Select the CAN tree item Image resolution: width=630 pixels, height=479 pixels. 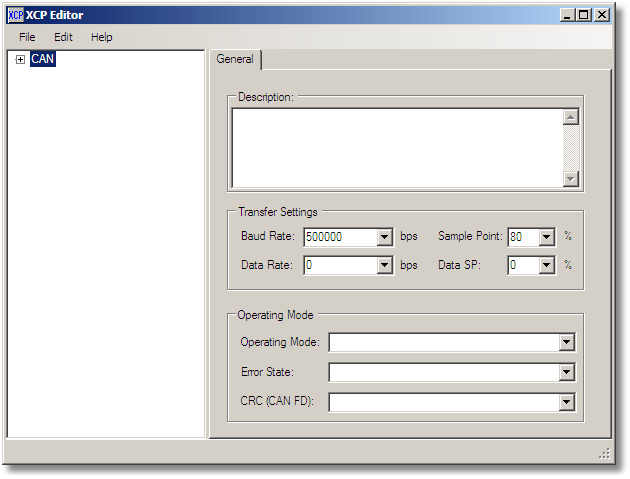(x=43, y=60)
